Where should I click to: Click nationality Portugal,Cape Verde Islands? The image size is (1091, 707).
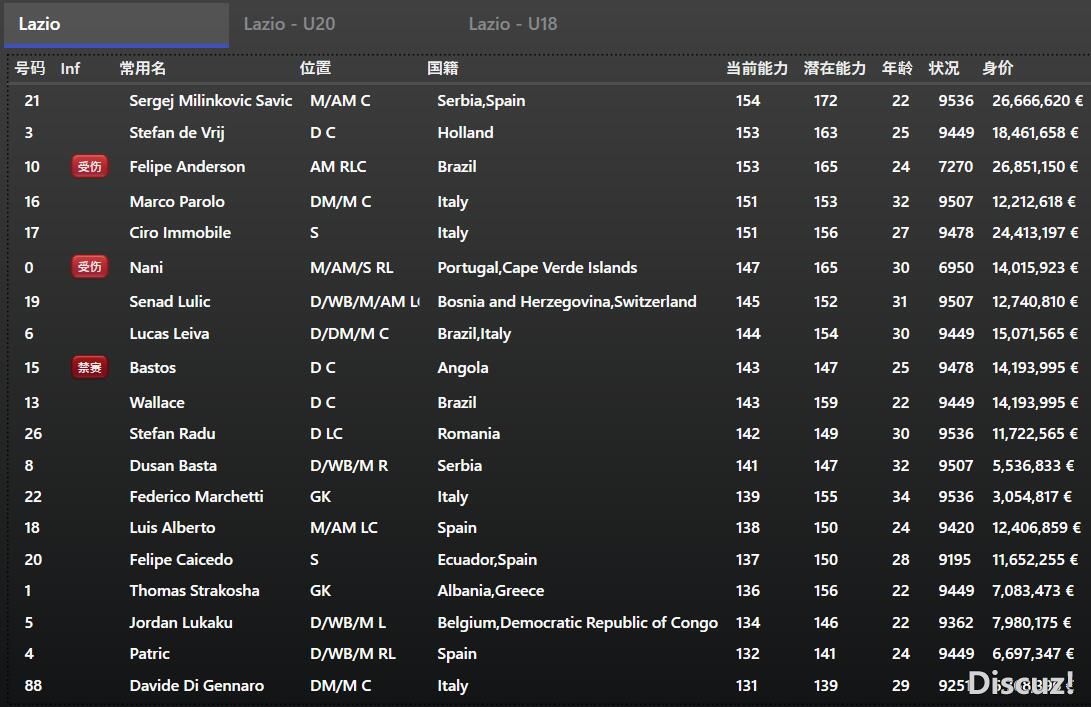[x=537, y=268]
